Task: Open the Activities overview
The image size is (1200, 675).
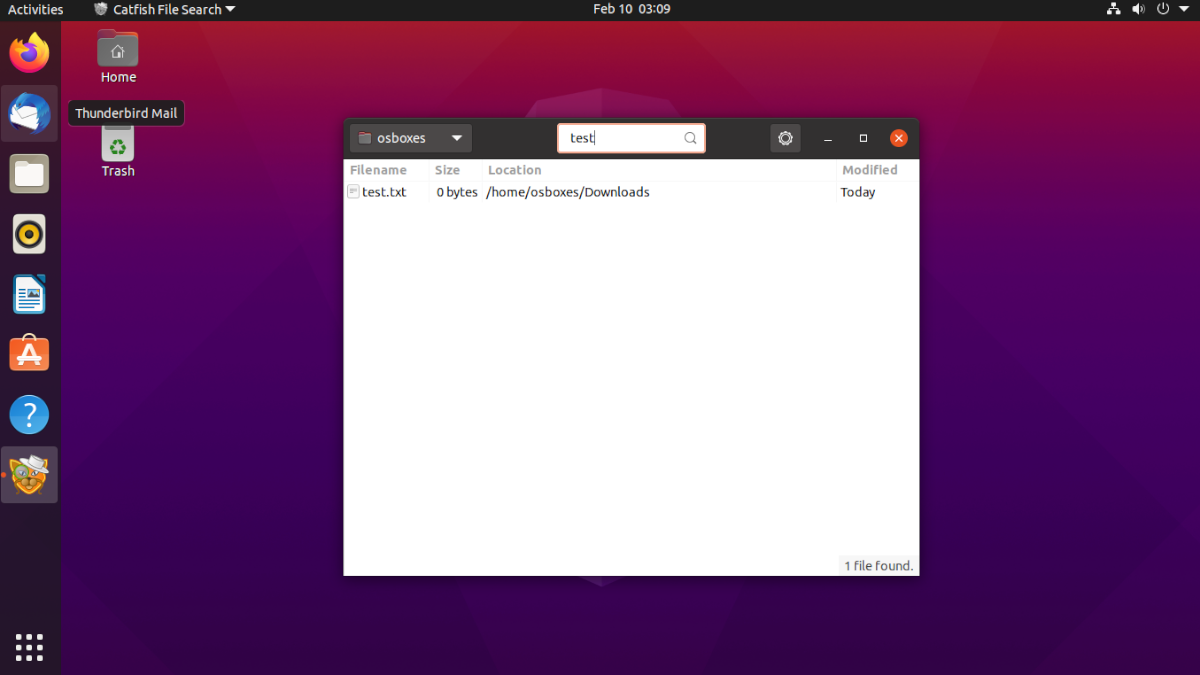Action: tap(35, 9)
